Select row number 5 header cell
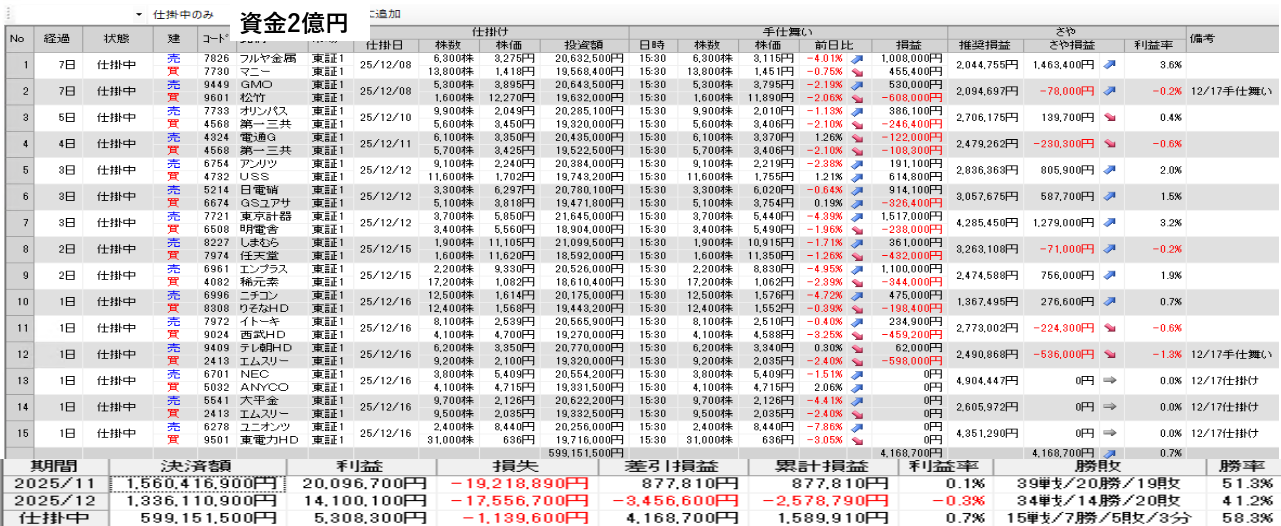This screenshot has width=1281, height=526. pyautogui.click(x=16, y=170)
